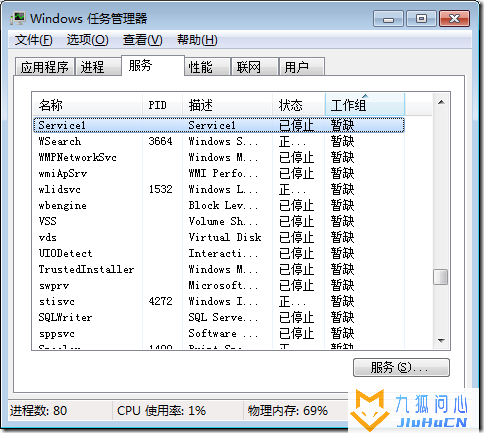
Task: Maximize the Task Manager window
Action: click(x=421, y=19)
